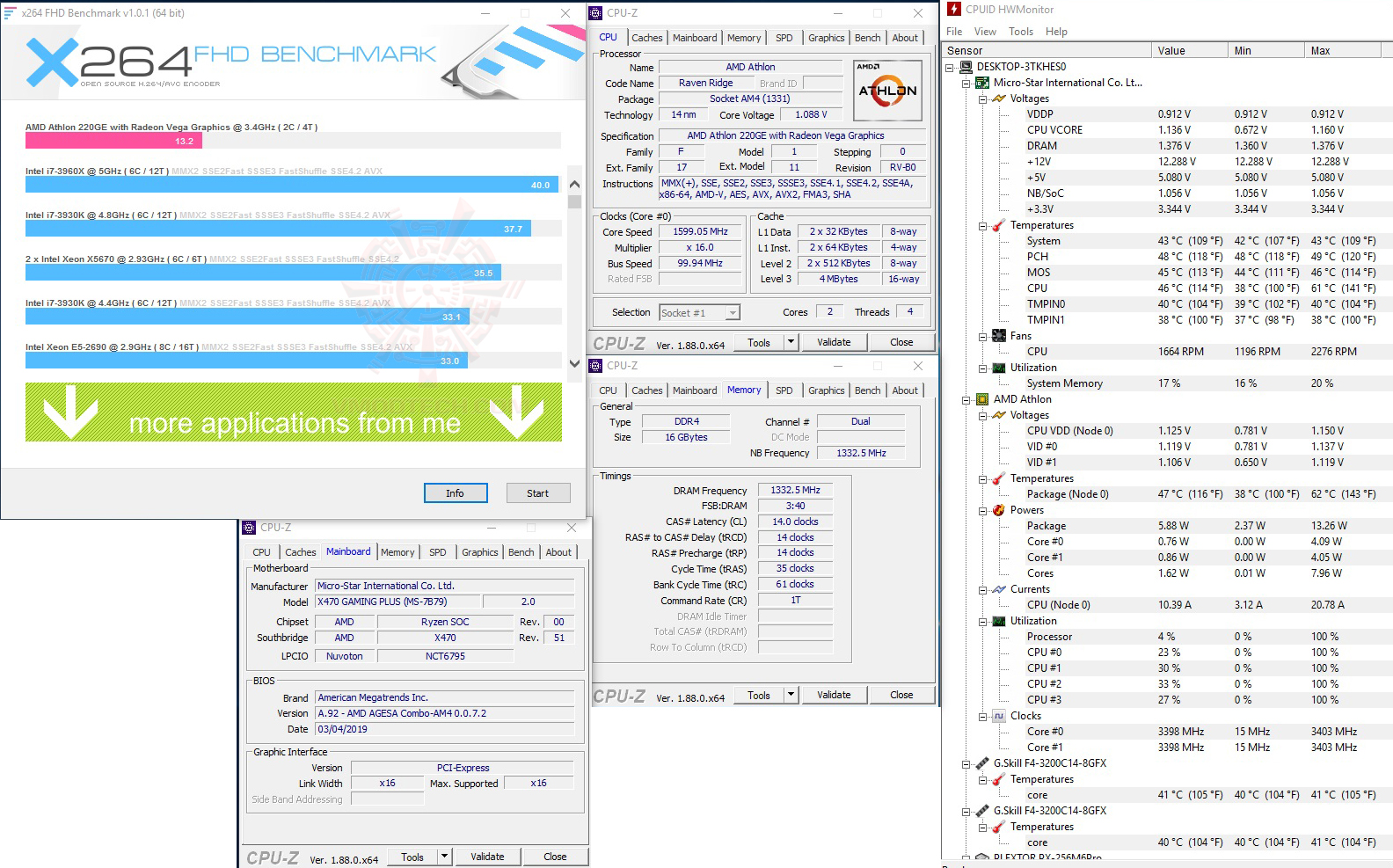1393x868 pixels.
Task: Open the File menu in HWMonitor
Action: click(954, 32)
